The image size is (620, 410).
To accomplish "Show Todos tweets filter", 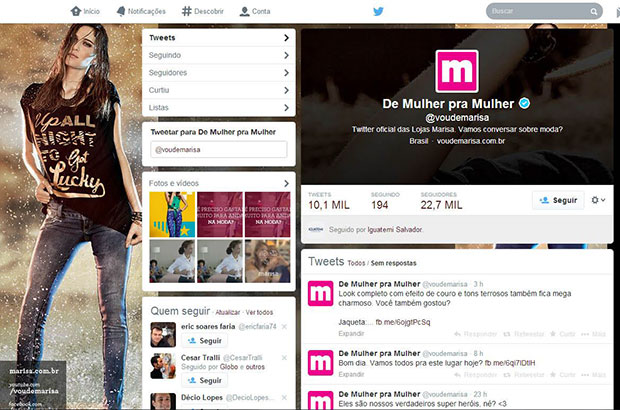I will (x=356, y=263).
